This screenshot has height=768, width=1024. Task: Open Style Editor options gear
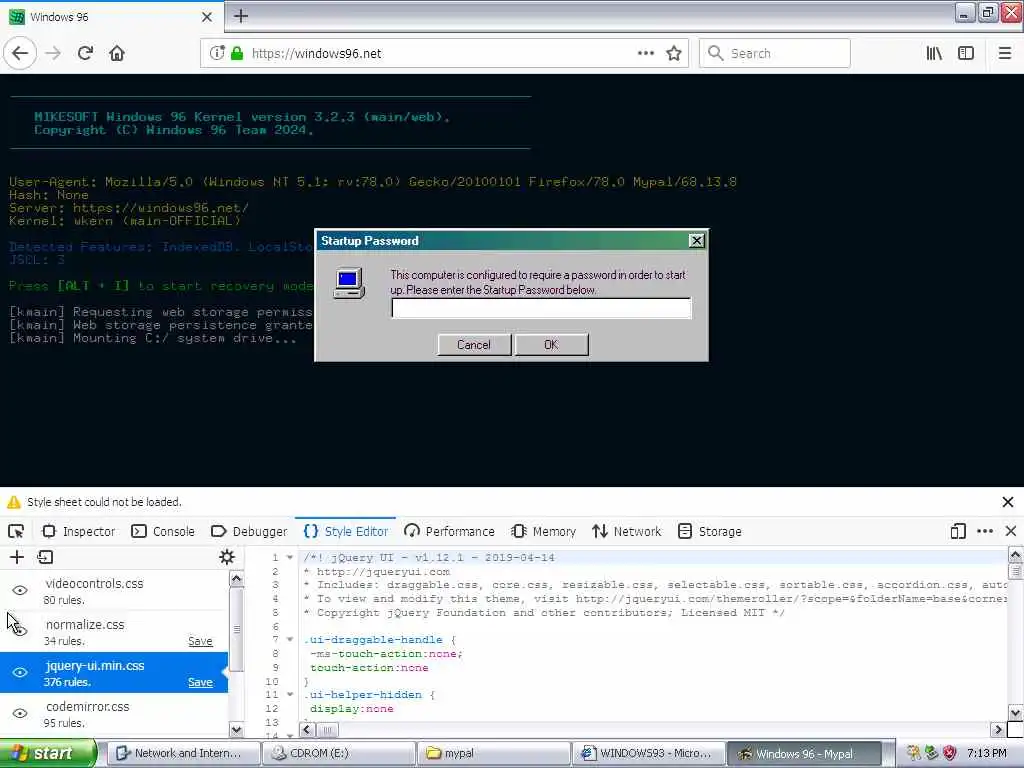(x=227, y=557)
